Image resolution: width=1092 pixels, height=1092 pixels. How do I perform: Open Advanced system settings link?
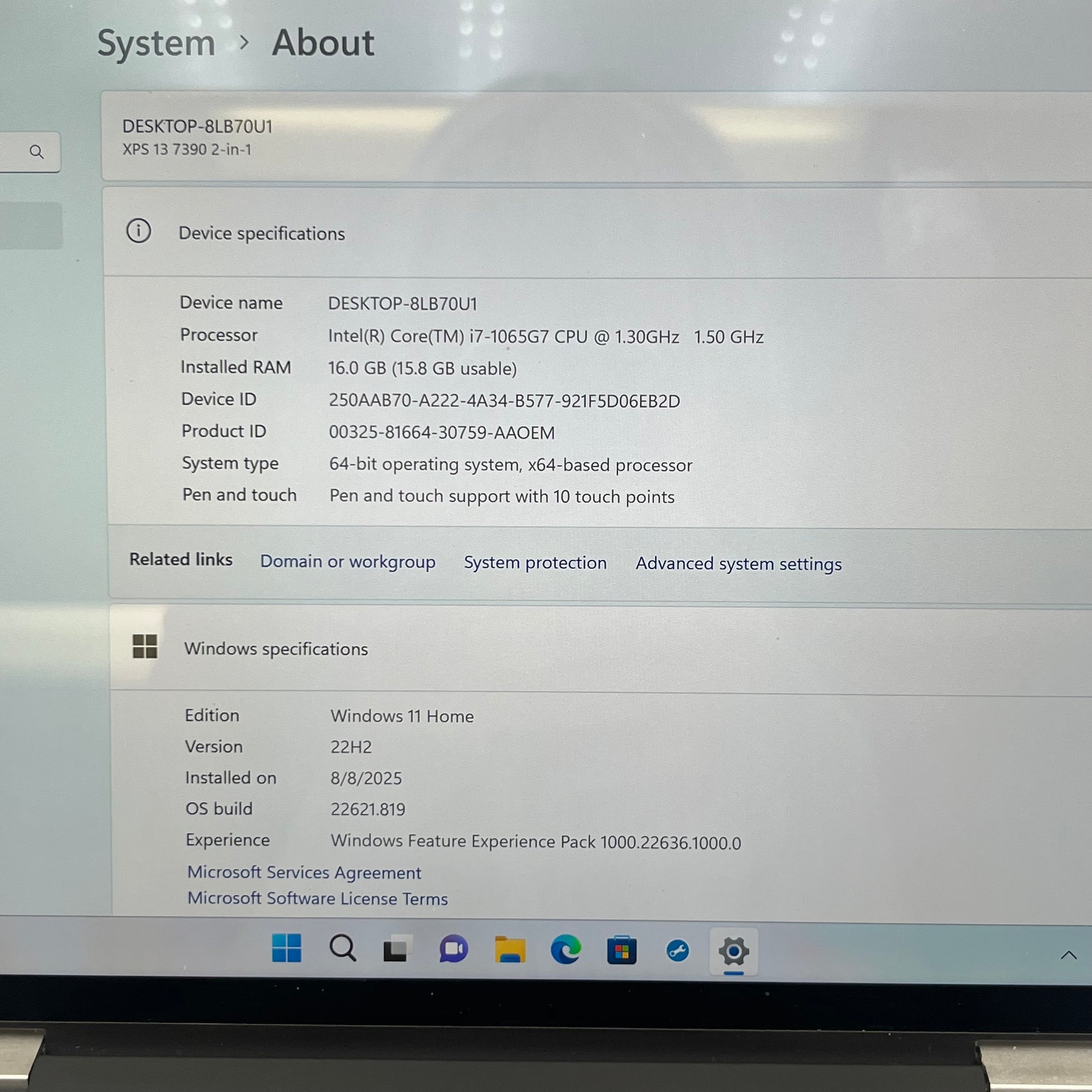click(738, 563)
